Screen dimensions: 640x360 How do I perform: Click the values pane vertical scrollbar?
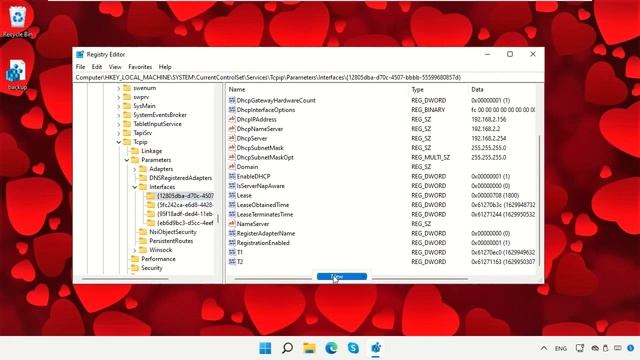[x=540, y=200]
